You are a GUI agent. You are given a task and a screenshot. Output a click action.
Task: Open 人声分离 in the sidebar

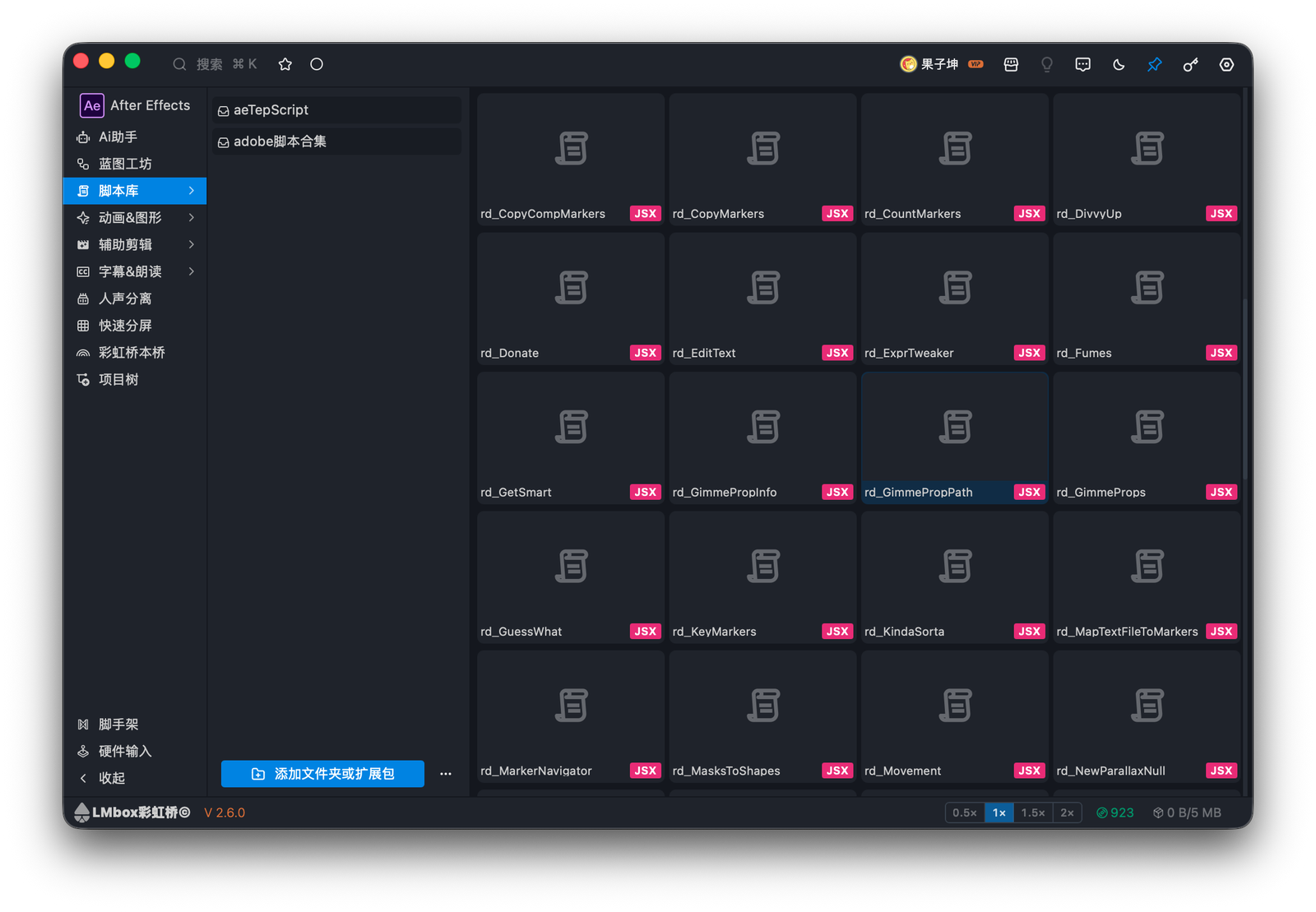click(135, 299)
